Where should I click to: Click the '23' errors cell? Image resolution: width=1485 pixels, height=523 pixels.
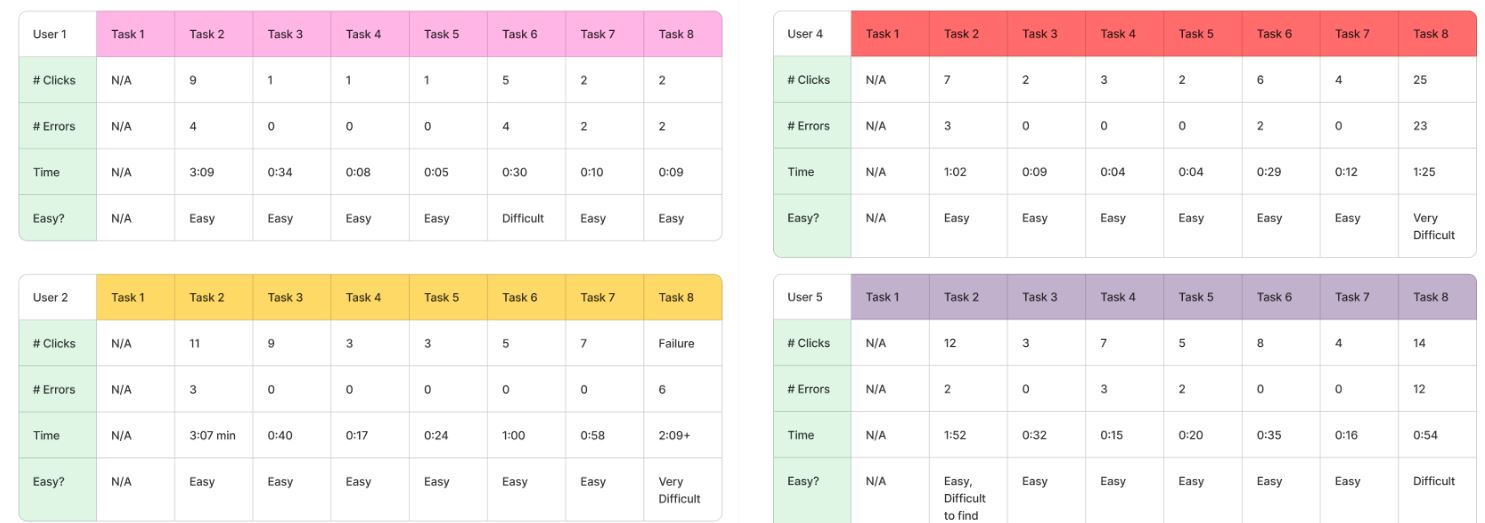(1420, 126)
